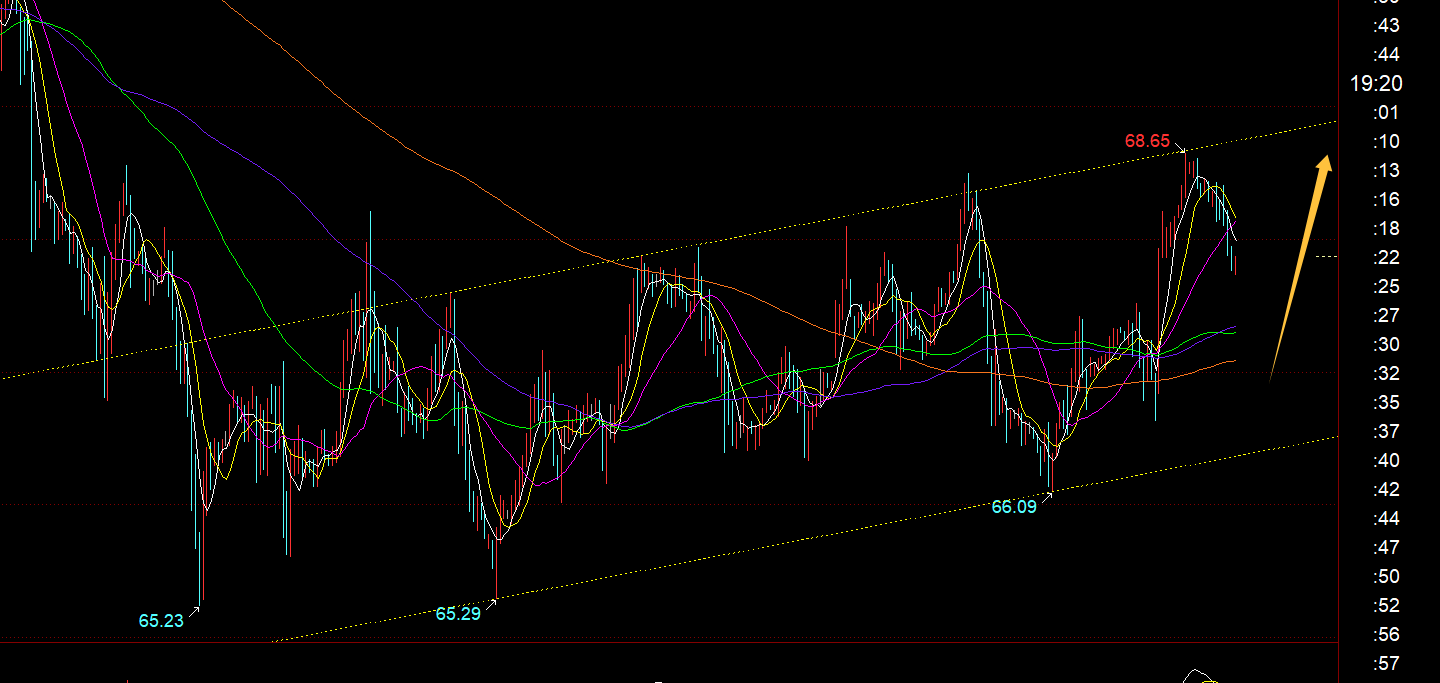Viewport: 1440px width, 683px height.
Task: Select the :27 entry in time column
Action: 1386,316
